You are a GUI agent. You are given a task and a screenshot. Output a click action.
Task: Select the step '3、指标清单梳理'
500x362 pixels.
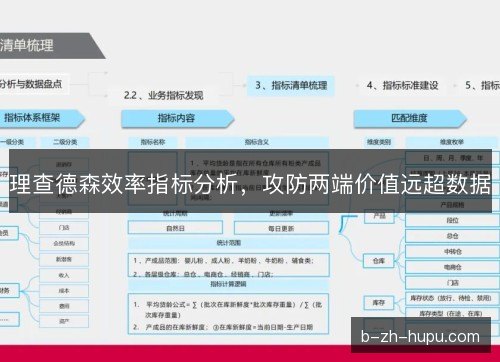click(x=291, y=86)
